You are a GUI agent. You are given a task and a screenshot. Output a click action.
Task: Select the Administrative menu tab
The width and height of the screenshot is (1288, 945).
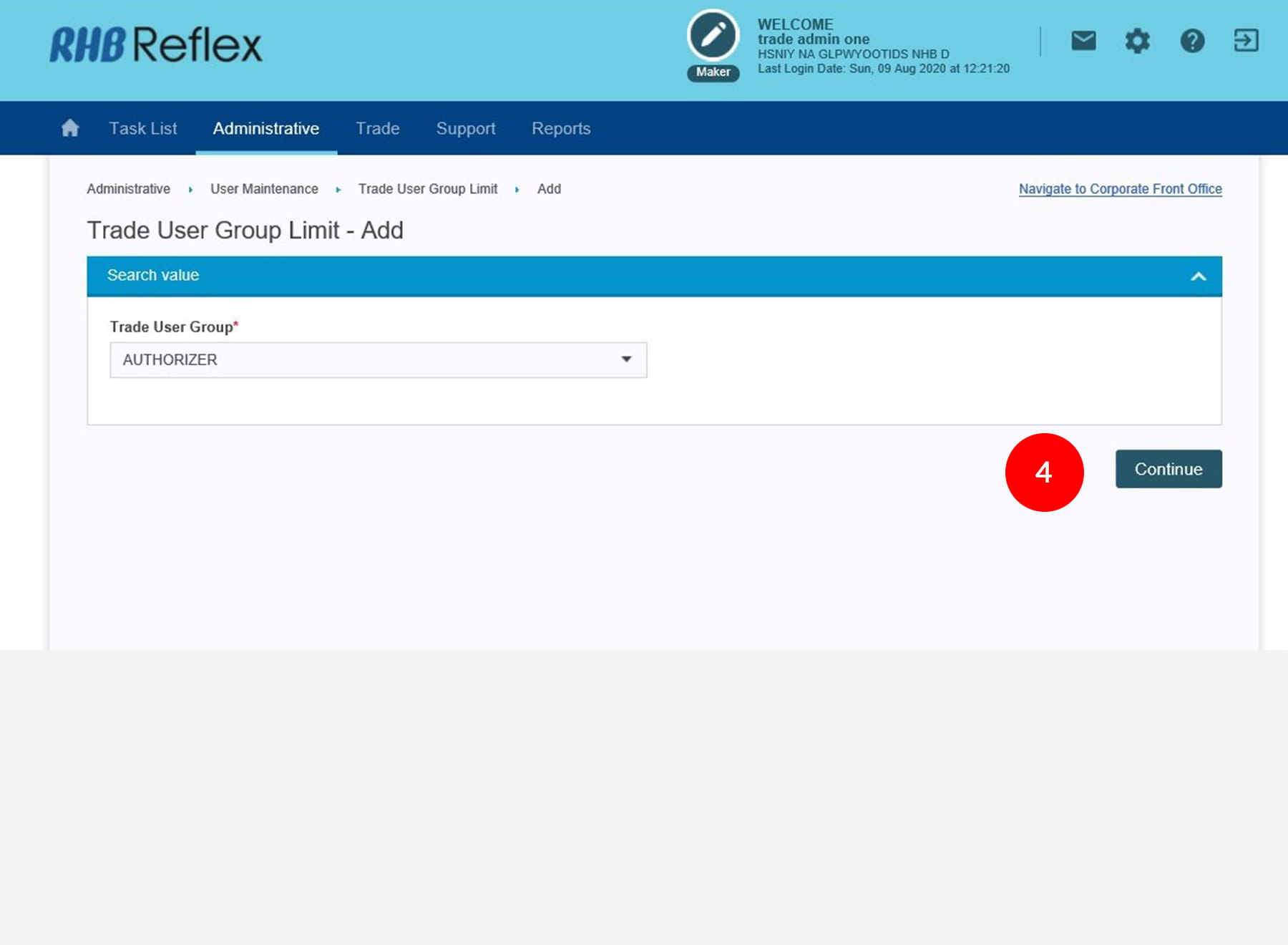pyautogui.click(x=266, y=128)
